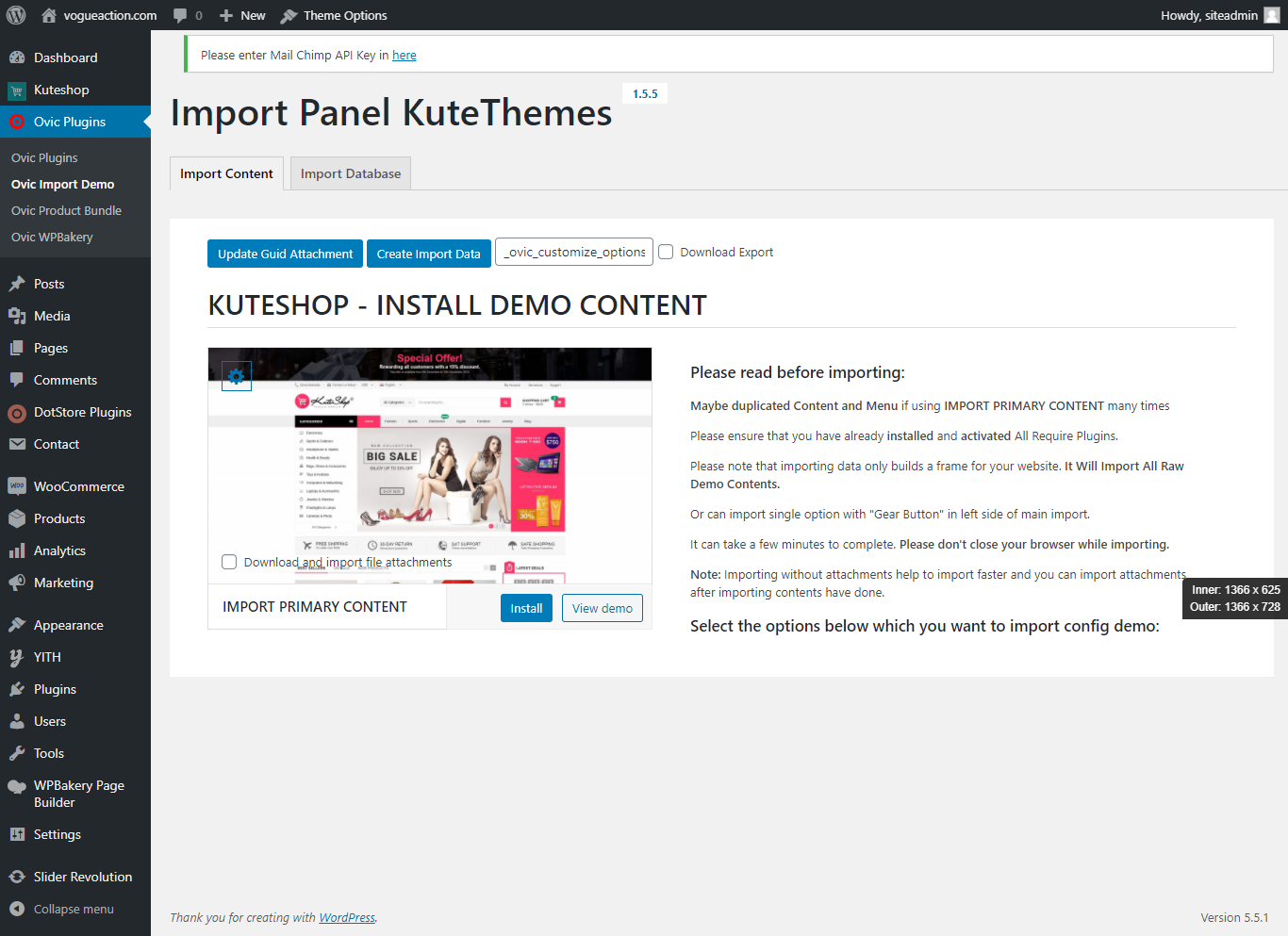Click the 'Version 5.5.1' footer text

tap(1234, 917)
